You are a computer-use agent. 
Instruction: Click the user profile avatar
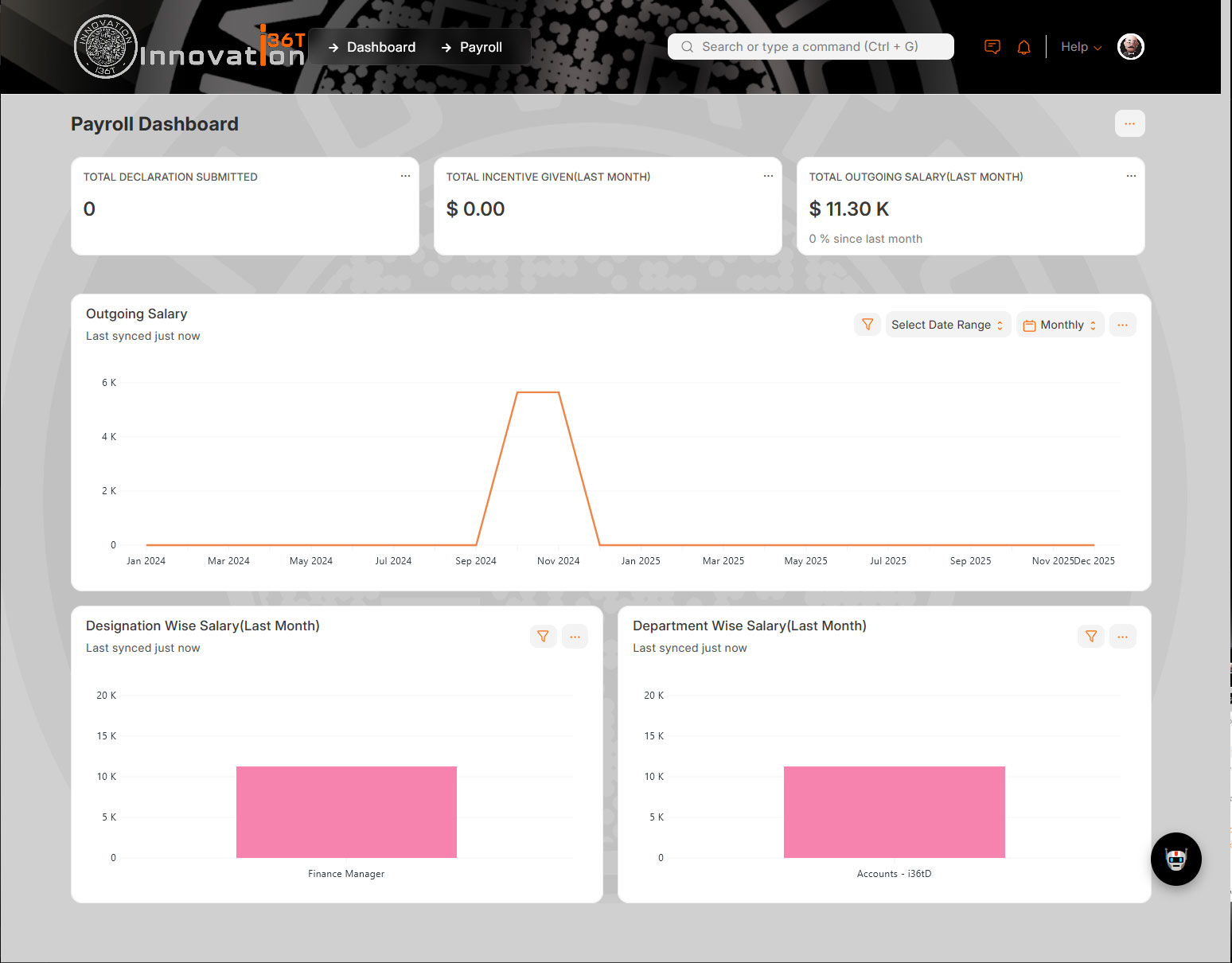tap(1130, 47)
